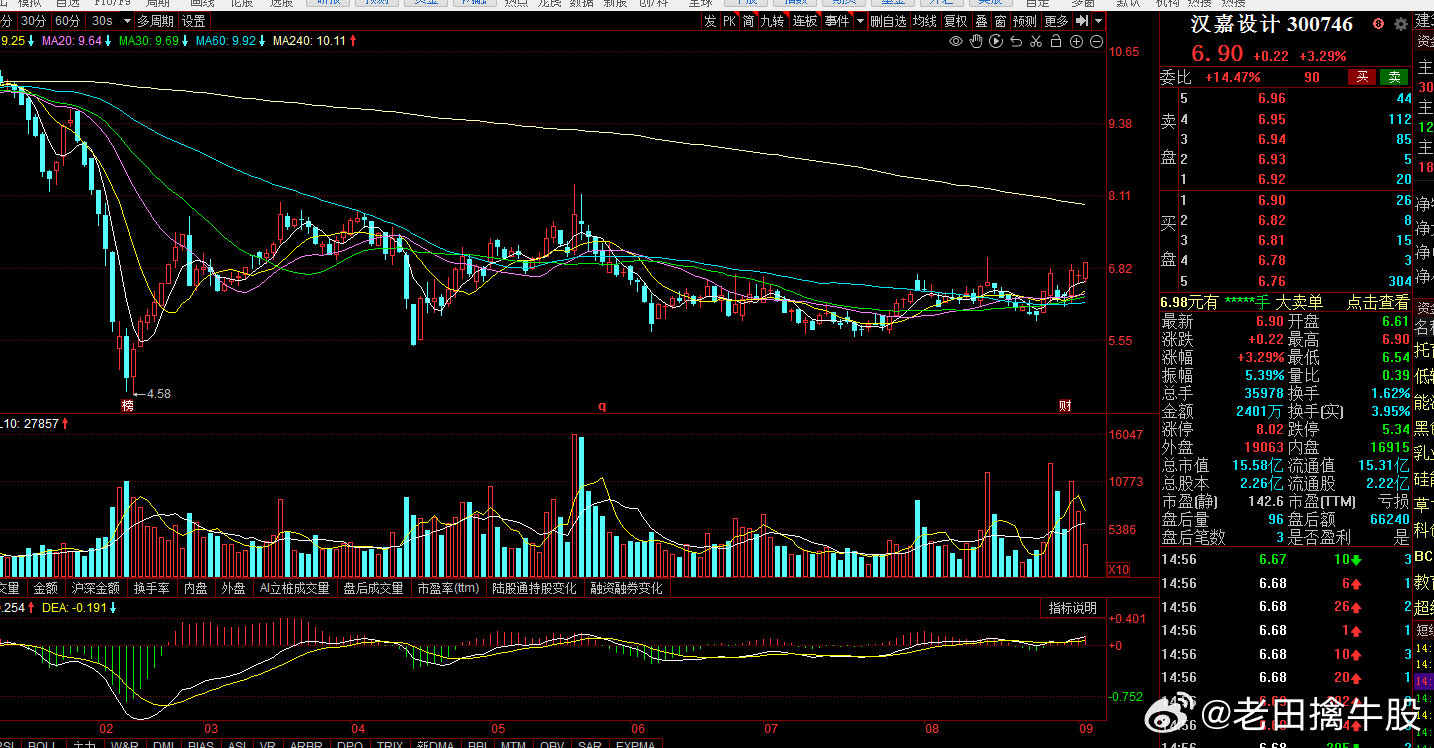Select the 盘后成交量 tab

click(372, 589)
